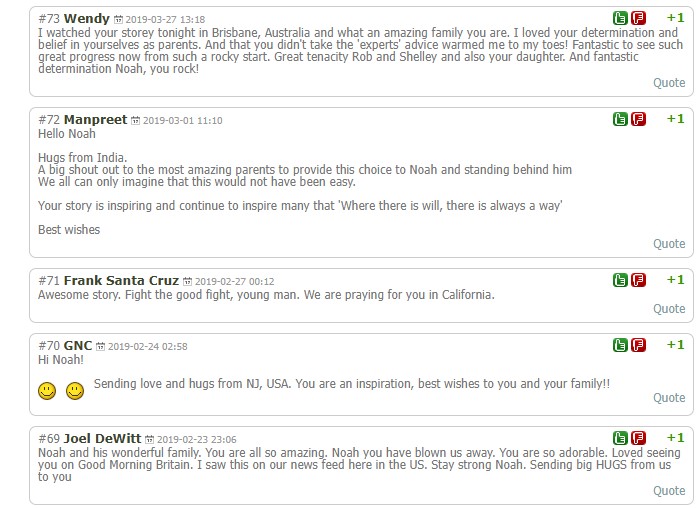
Task: Click the calendar icon beside Wendy's date
Action: tap(119, 20)
